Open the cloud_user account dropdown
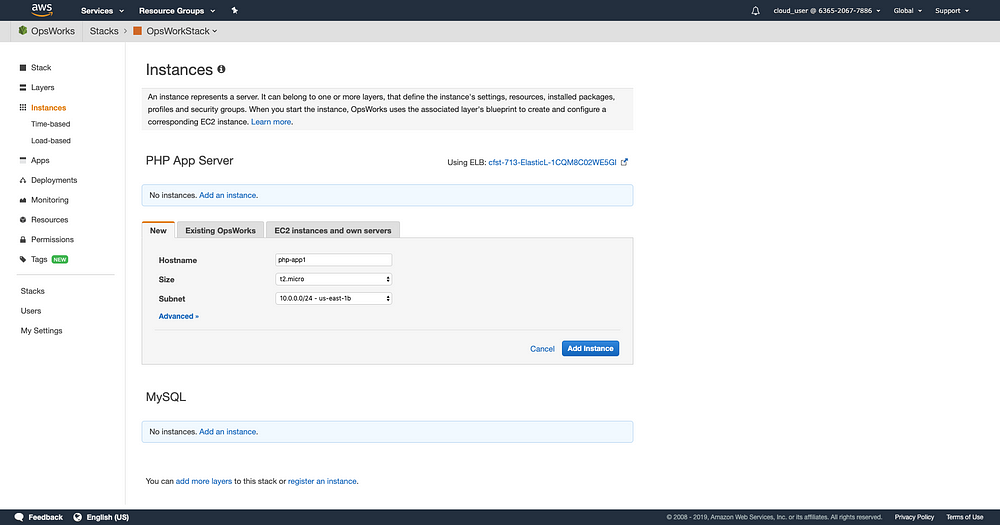Screen dimensions: 1000x525 pos(827,11)
